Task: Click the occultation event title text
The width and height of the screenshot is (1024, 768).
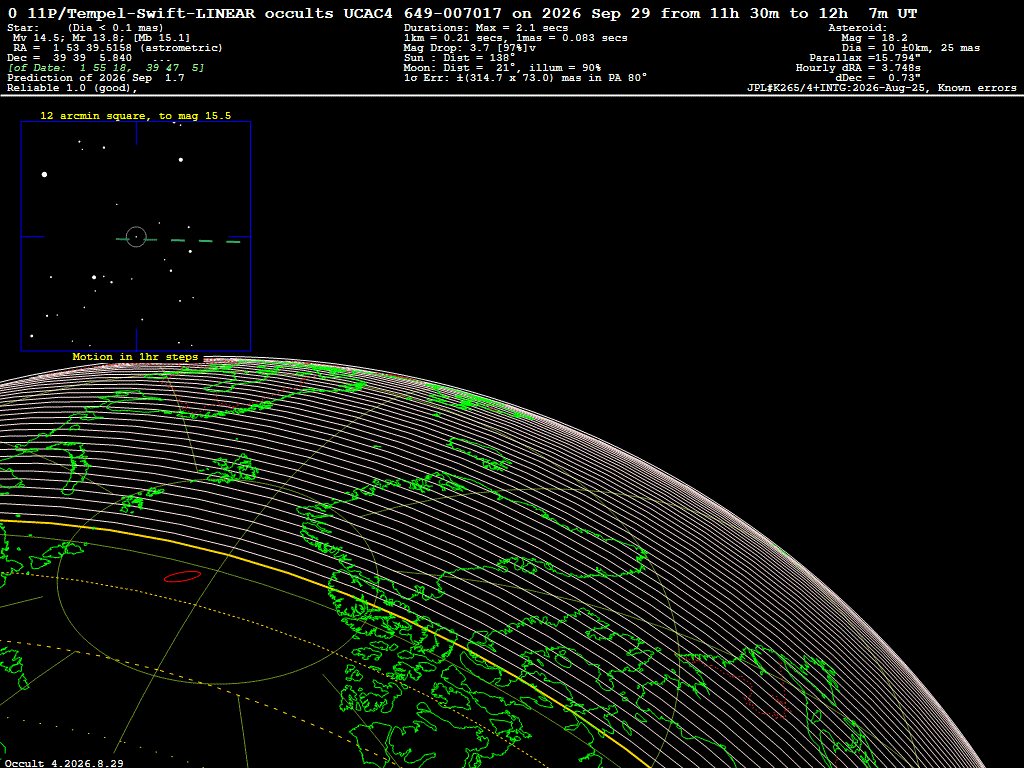Action: click(462, 13)
